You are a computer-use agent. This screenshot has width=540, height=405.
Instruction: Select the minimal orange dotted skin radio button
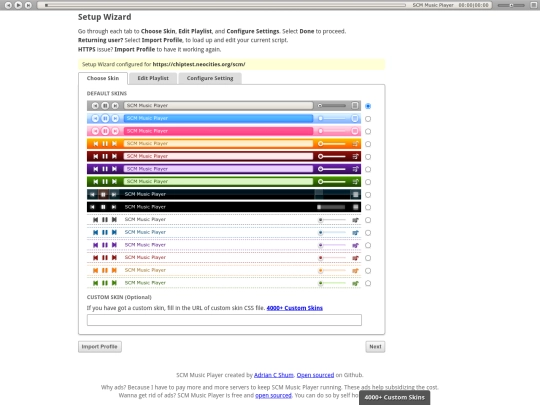point(368,271)
